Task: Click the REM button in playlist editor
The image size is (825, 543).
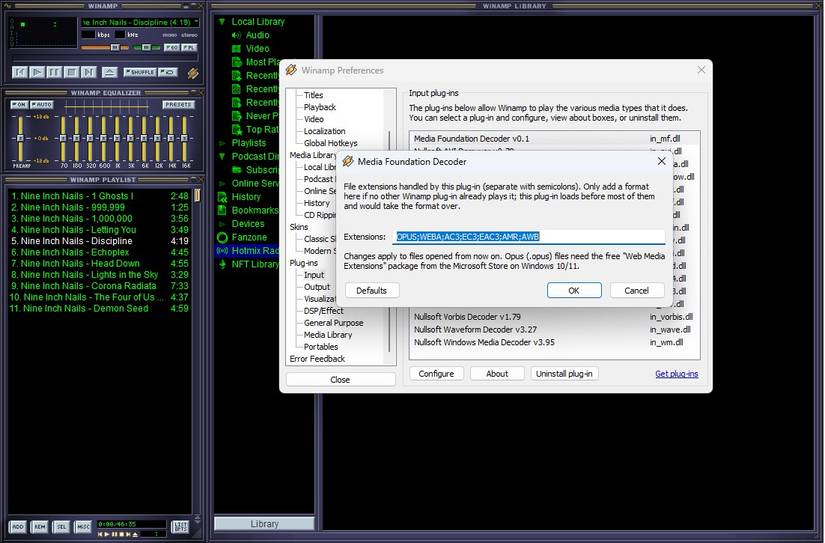Action: click(x=39, y=527)
